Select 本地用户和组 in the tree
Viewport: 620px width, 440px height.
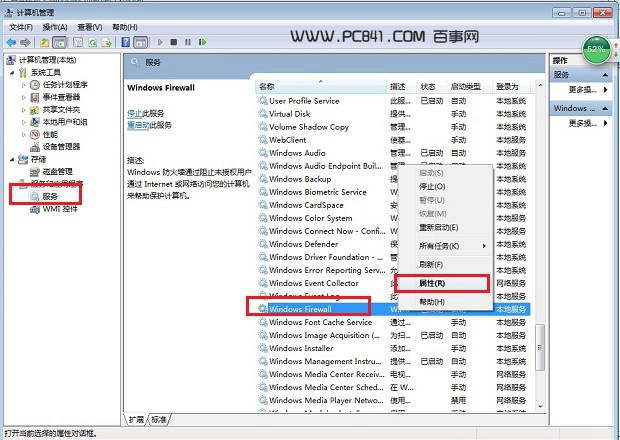[x=65, y=122]
